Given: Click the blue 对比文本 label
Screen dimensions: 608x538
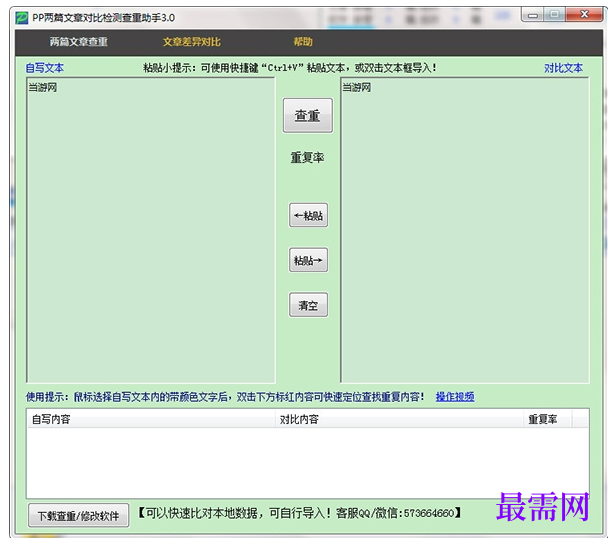Looking at the screenshot, I should [563, 68].
